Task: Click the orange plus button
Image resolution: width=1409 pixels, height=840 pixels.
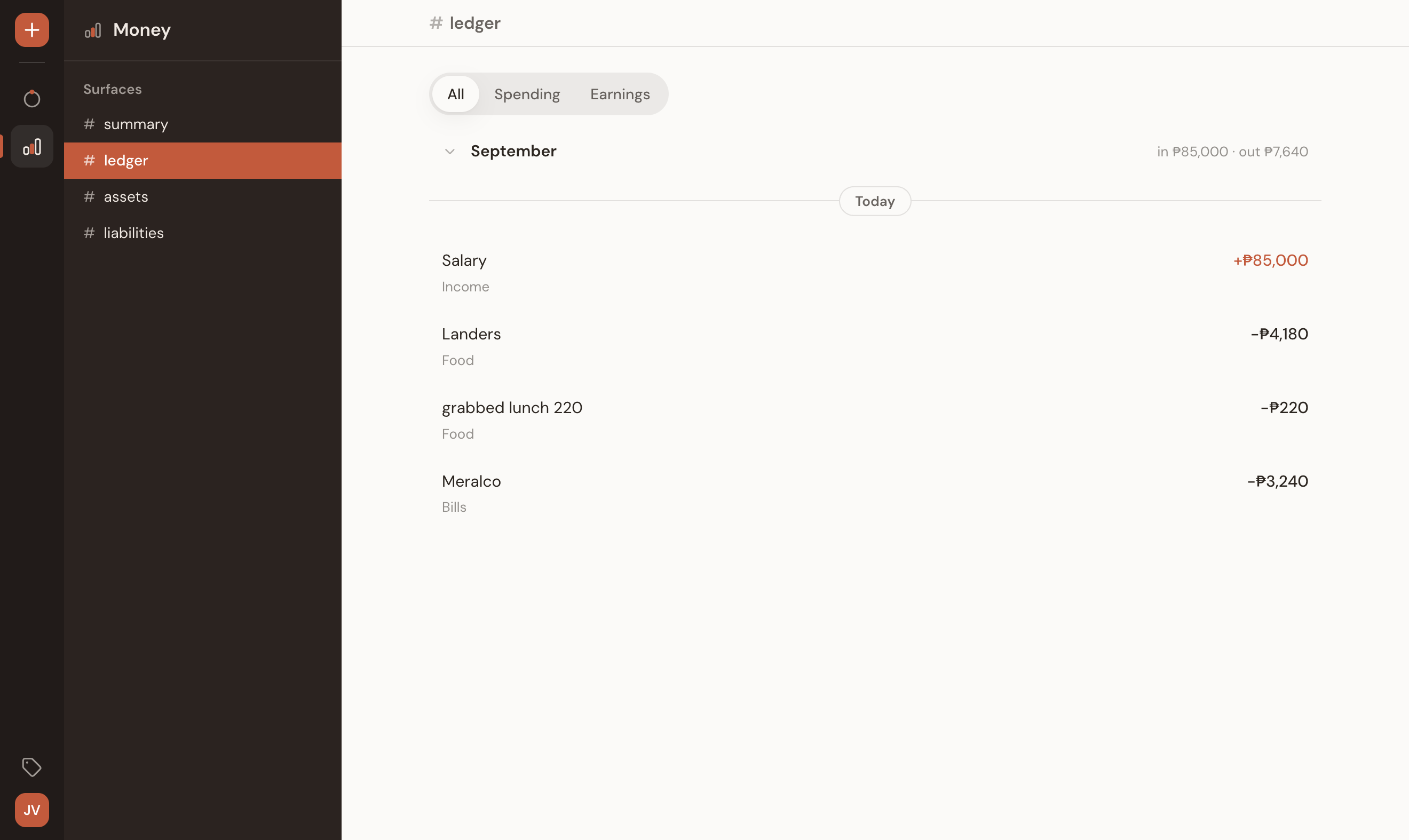Action: 31,29
